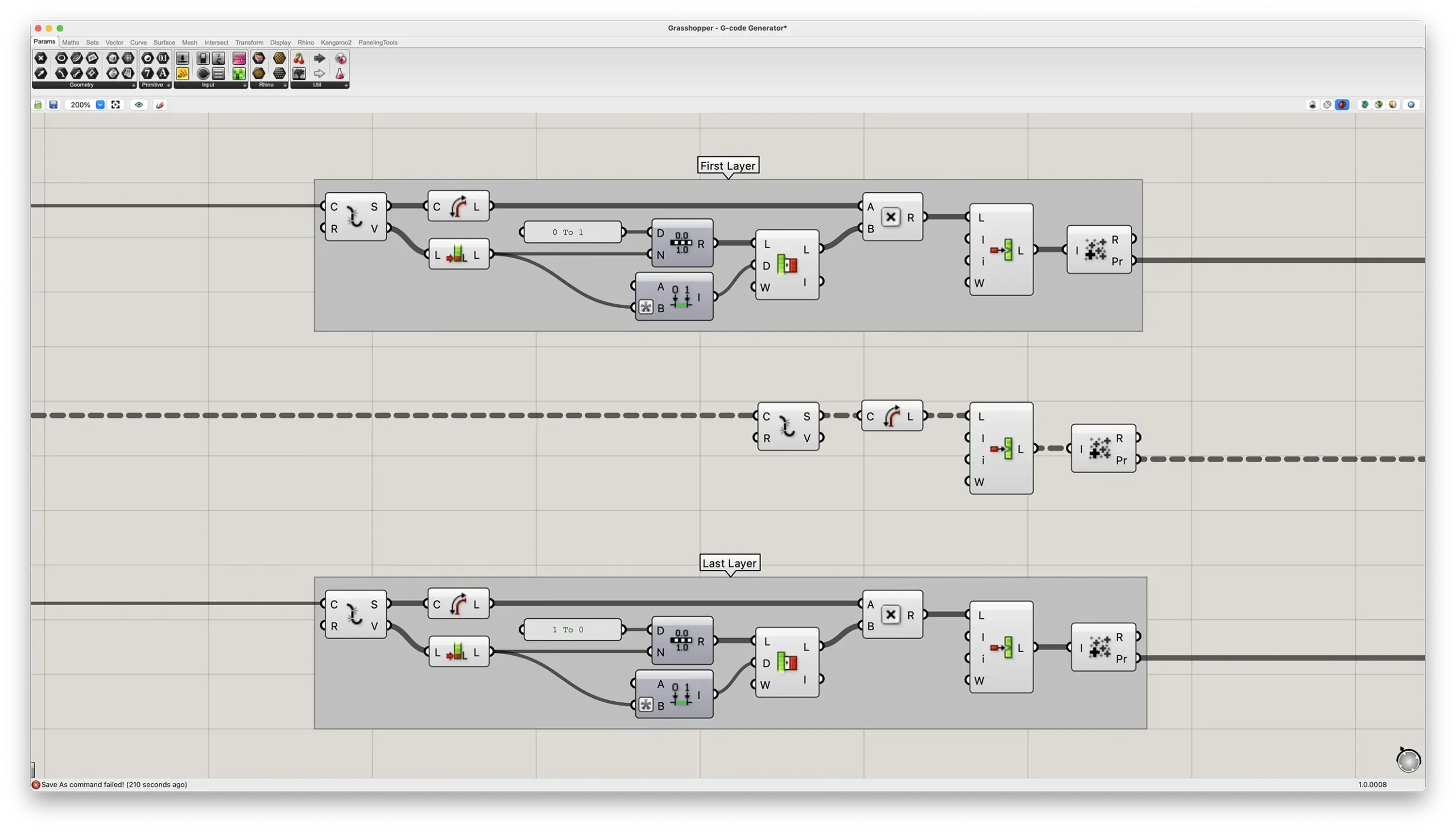Select the Point parameter icon
Screen dimensions: 1456x832
[x=40, y=58]
